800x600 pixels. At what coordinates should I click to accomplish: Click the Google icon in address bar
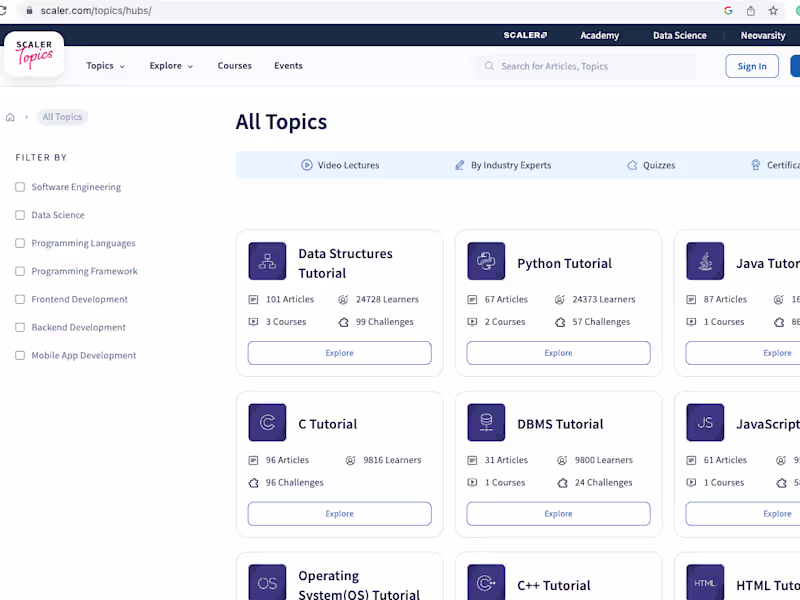[728, 11]
